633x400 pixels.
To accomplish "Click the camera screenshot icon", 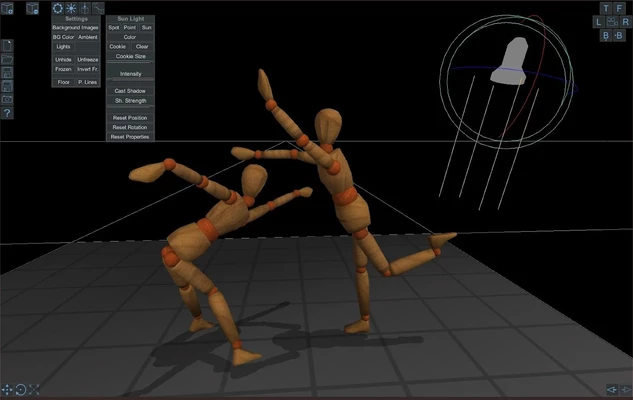I will point(7,100).
